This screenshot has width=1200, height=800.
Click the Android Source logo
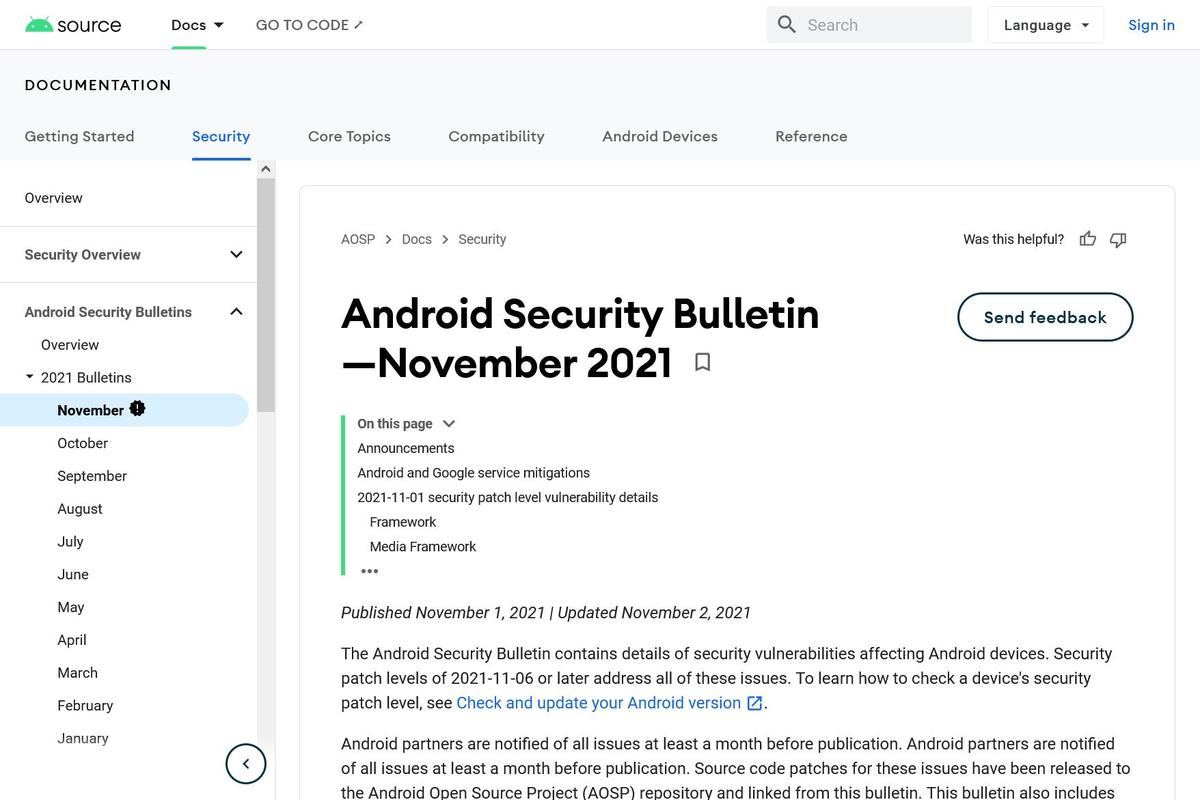(73, 25)
